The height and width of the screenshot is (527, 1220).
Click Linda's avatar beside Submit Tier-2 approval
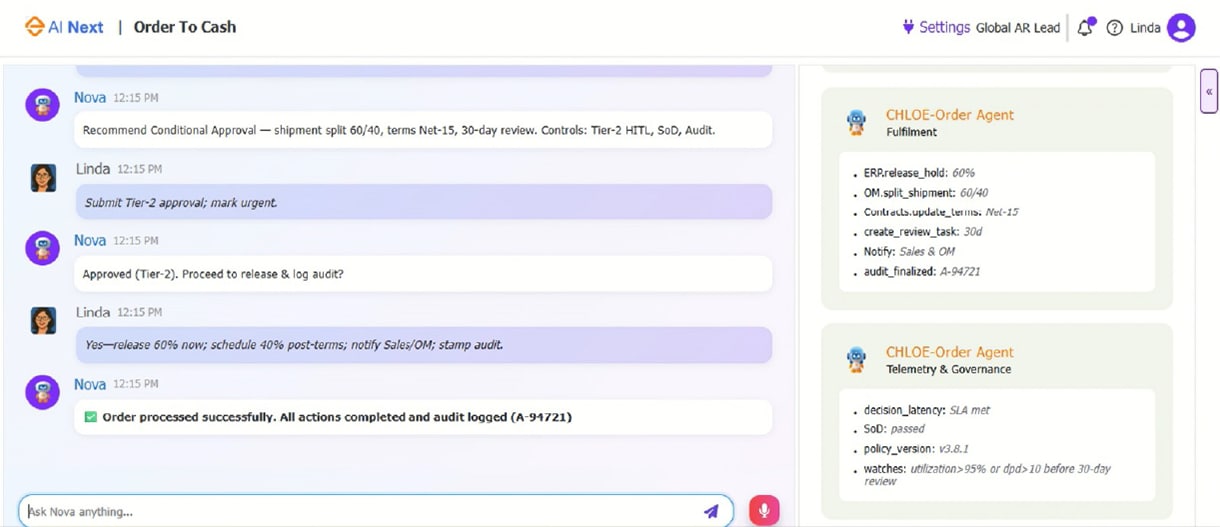(x=43, y=178)
